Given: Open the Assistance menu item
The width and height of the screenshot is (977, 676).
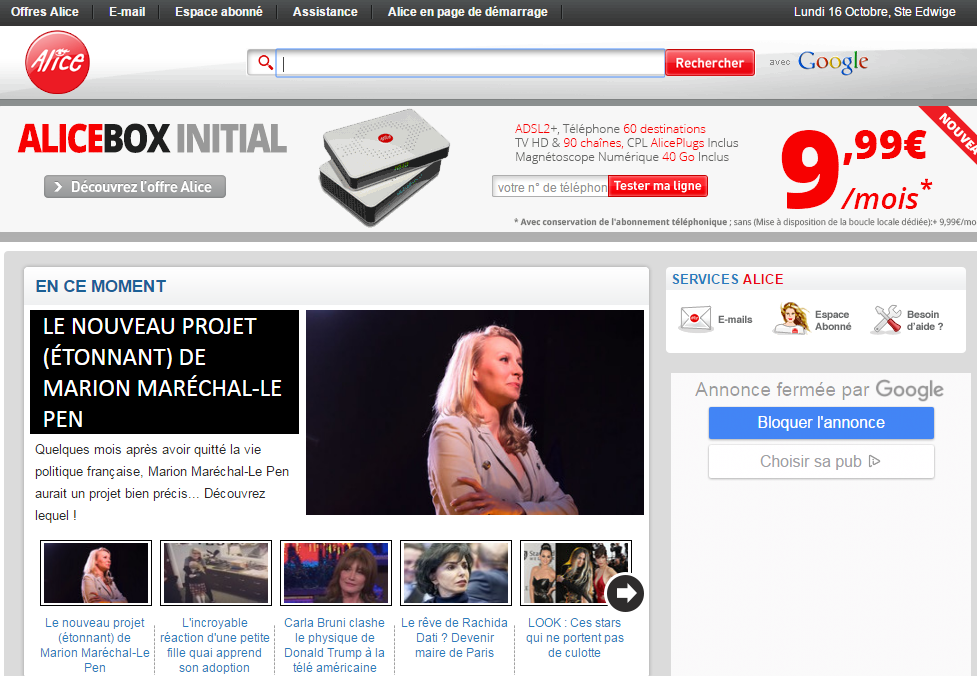Looking at the screenshot, I should 325,12.
